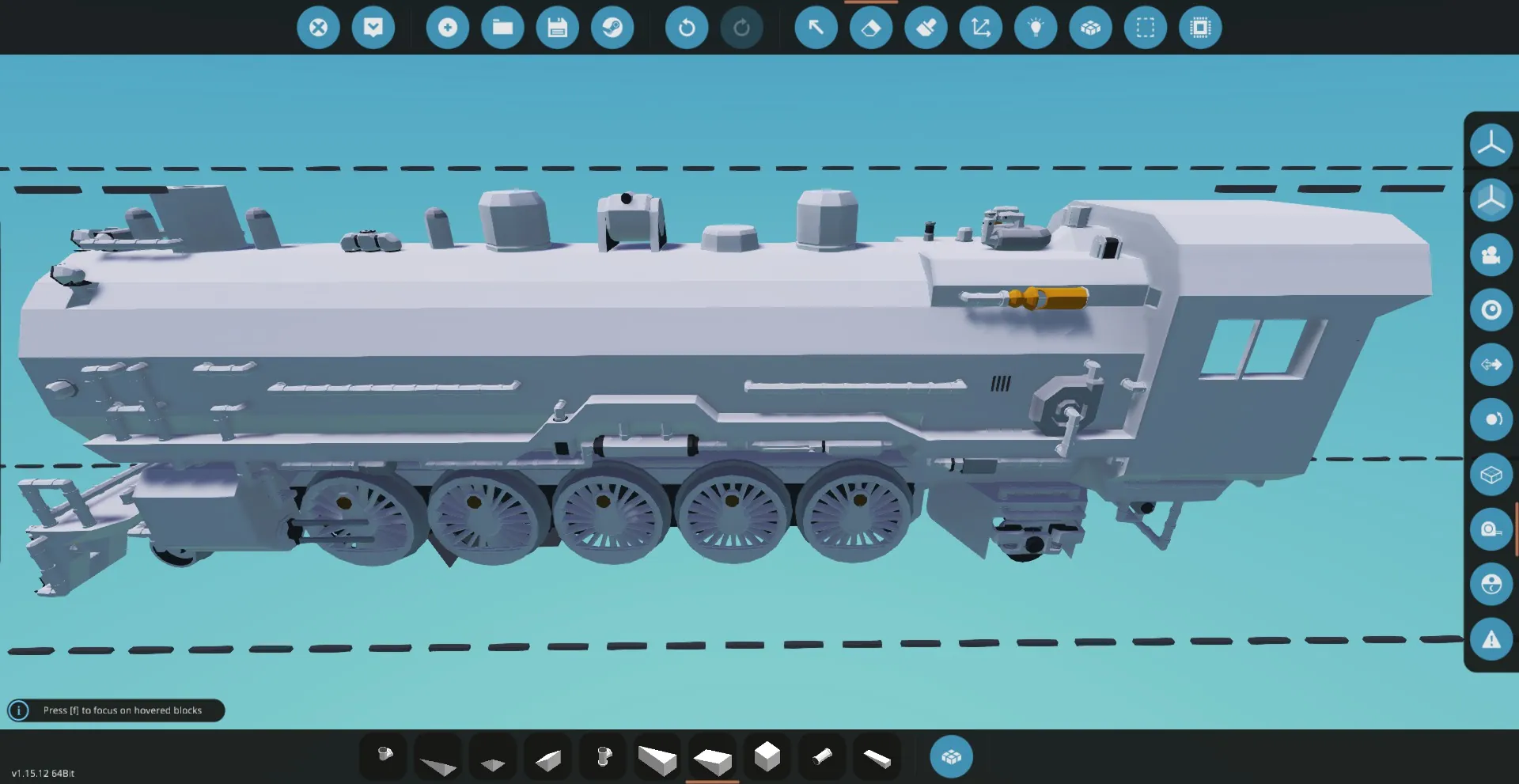Save the build with floppy disk icon
This screenshot has width=1519, height=784.
click(557, 28)
